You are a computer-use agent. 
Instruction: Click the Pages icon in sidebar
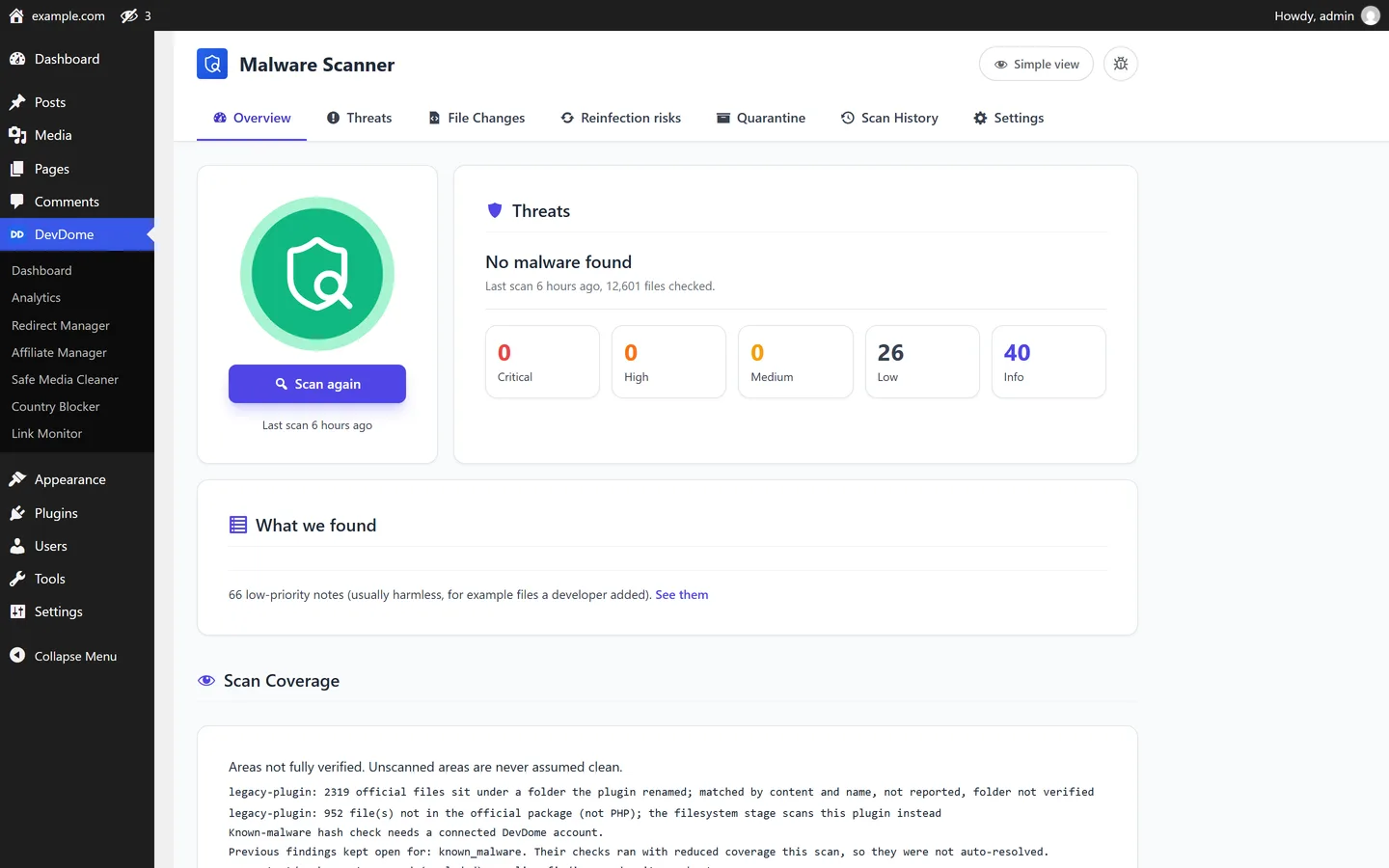pyautogui.click(x=17, y=169)
